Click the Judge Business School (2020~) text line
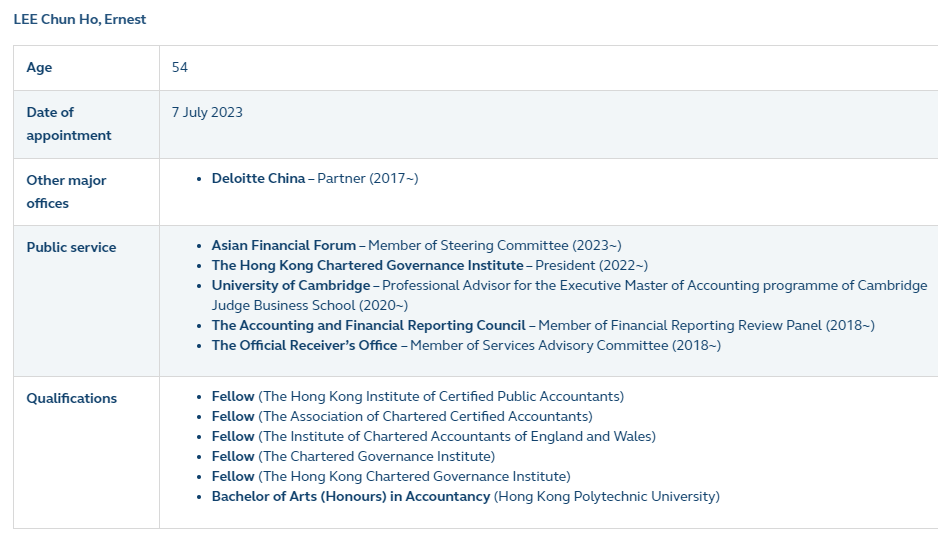Viewport: 938px width, 534px height. tap(310, 305)
